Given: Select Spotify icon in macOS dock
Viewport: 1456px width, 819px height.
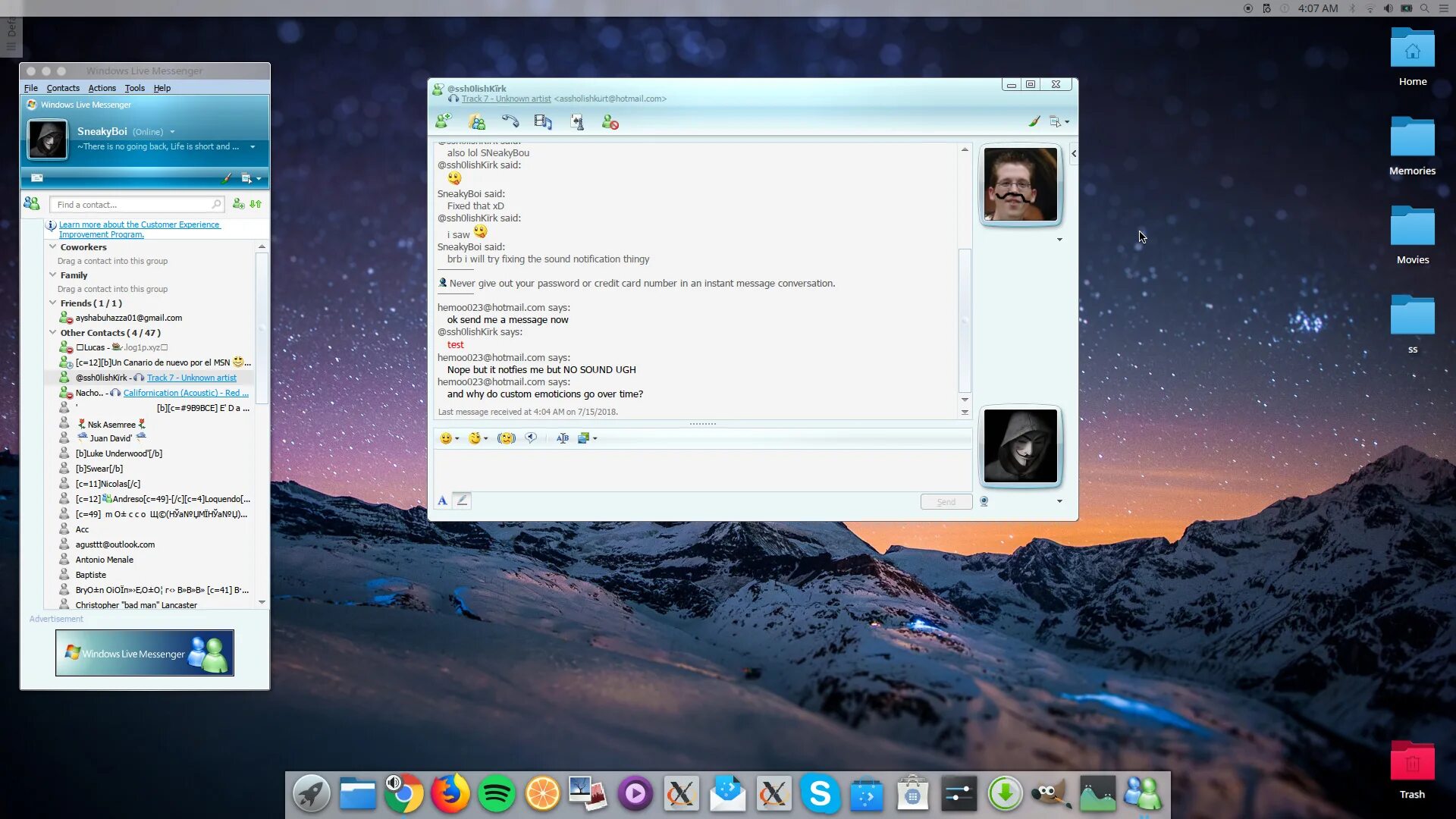Looking at the screenshot, I should click(497, 794).
